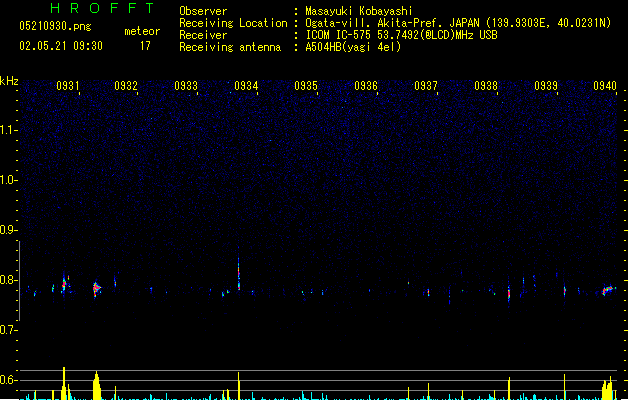Screen dimensions: 629x400
Task: Select the ICOM IC-575 53.7492 MHz USB text
Action: 401,35
